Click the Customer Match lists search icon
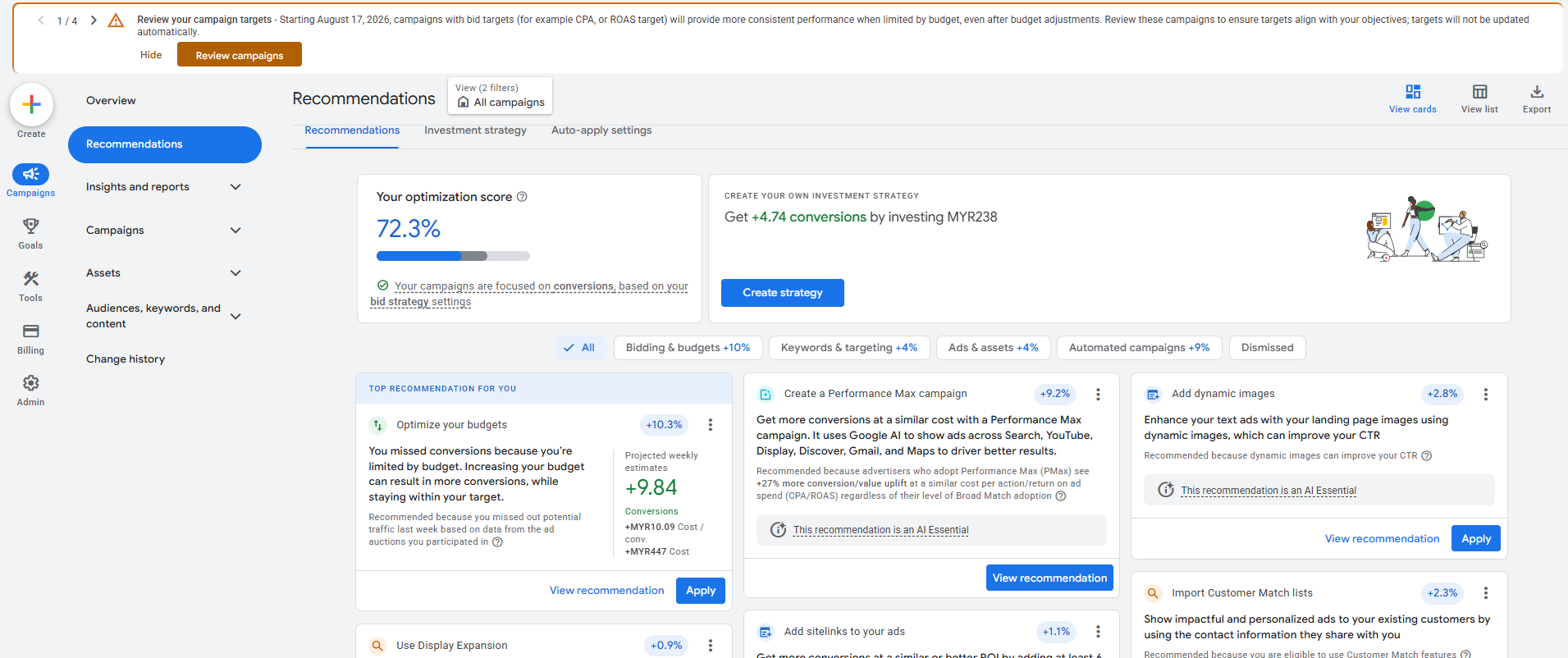The width and height of the screenshot is (1568, 658). (1153, 593)
